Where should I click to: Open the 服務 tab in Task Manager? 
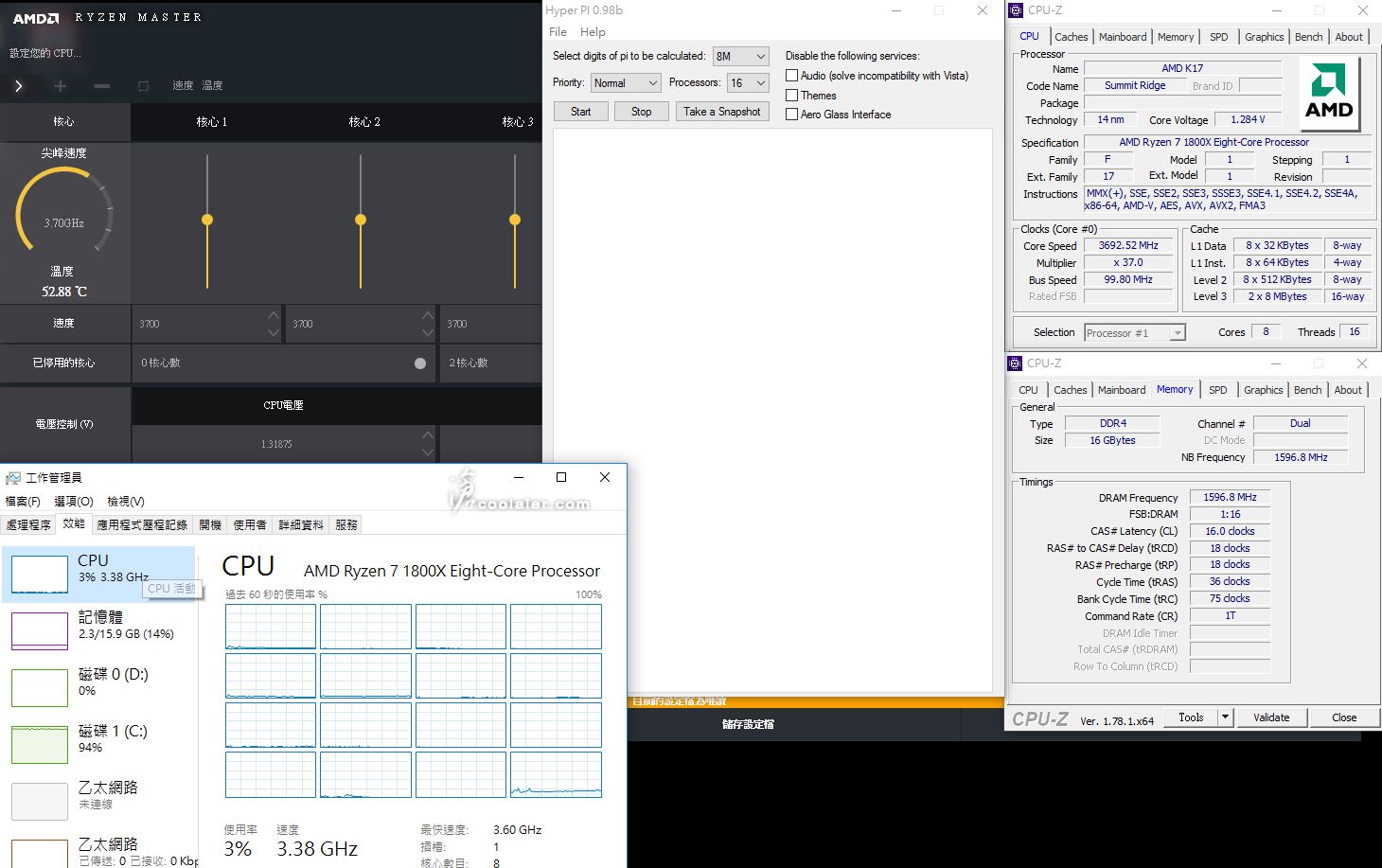(346, 524)
